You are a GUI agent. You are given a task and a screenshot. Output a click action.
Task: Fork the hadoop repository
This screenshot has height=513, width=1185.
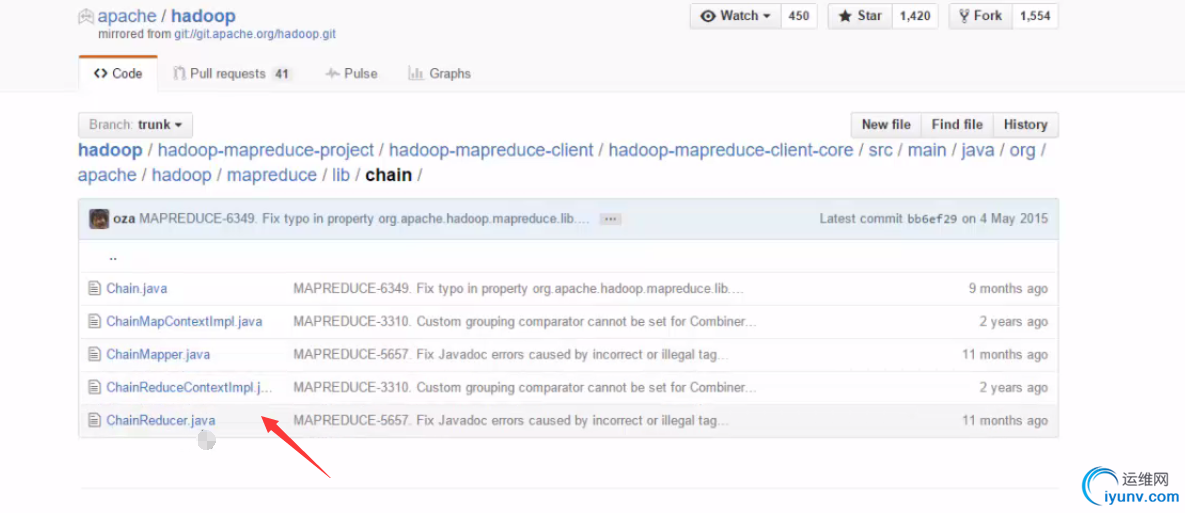(979, 16)
